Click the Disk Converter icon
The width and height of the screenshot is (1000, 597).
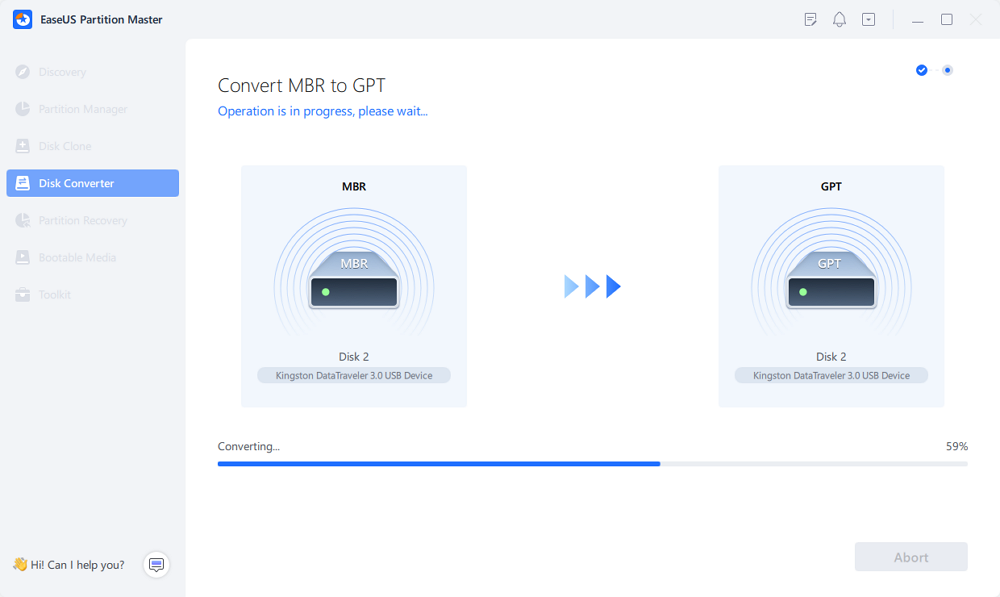click(22, 183)
